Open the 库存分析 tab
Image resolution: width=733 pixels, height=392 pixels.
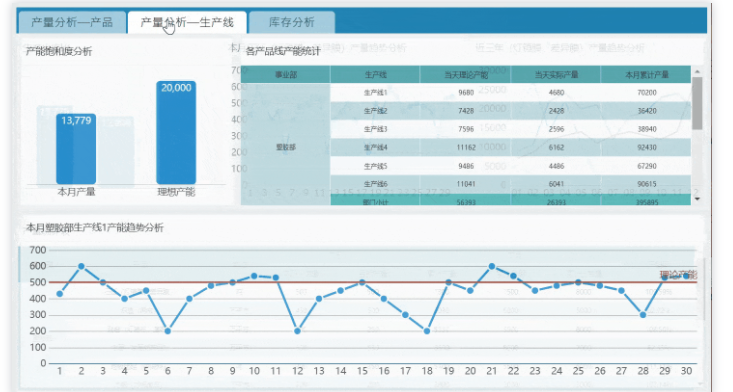coord(292,22)
